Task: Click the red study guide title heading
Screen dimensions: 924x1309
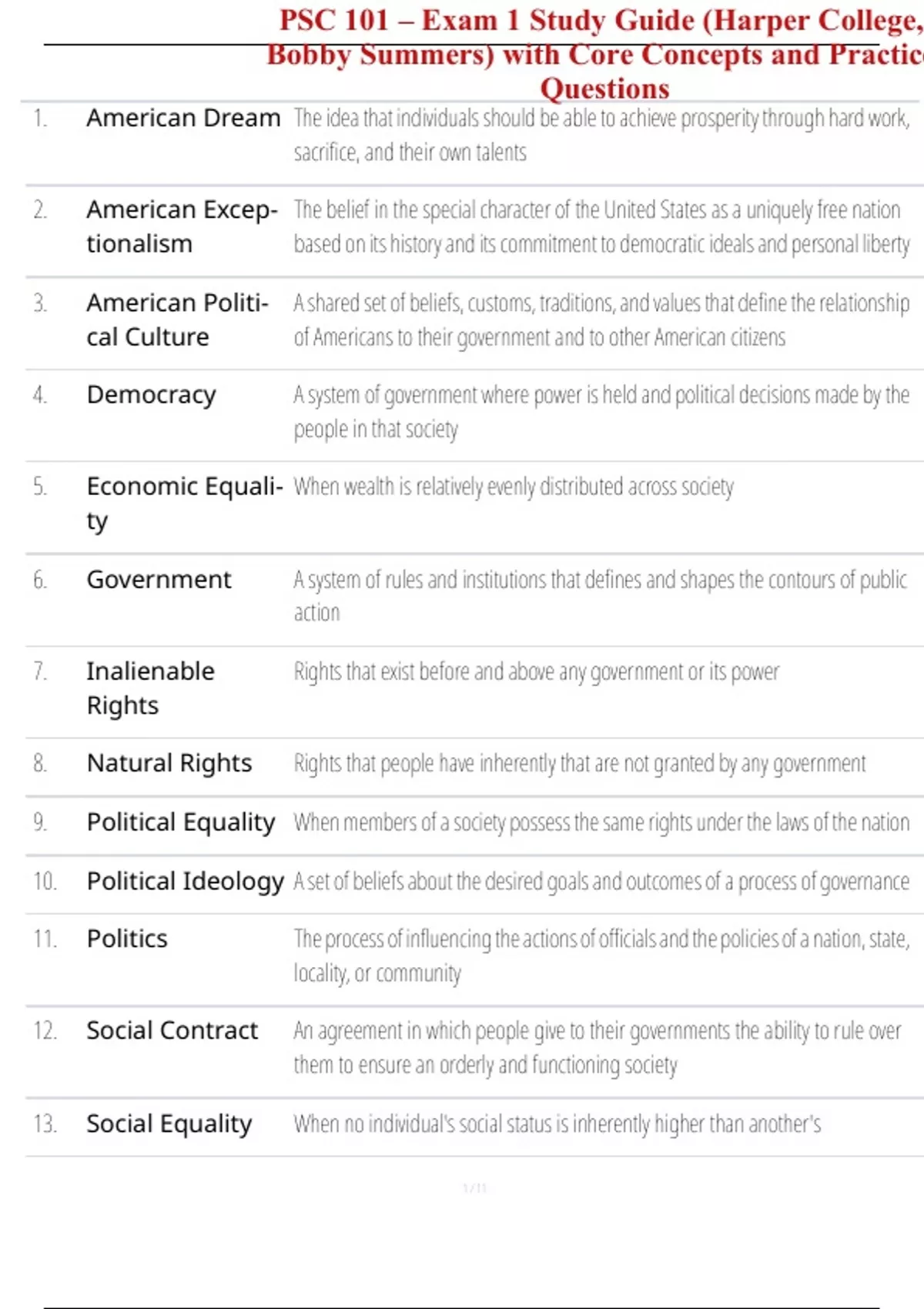Action: pos(601,54)
